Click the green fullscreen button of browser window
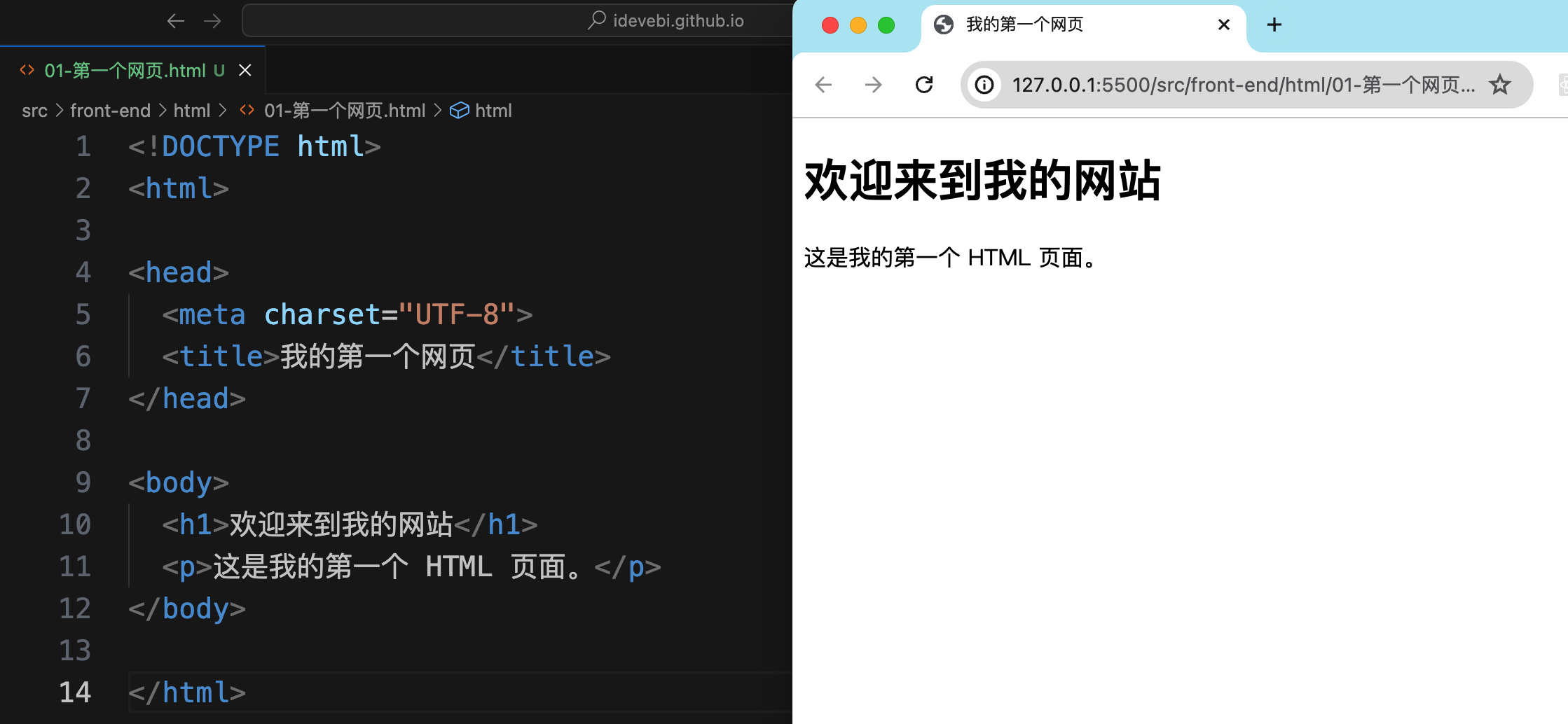The height and width of the screenshot is (724, 1568). [x=886, y=25]
